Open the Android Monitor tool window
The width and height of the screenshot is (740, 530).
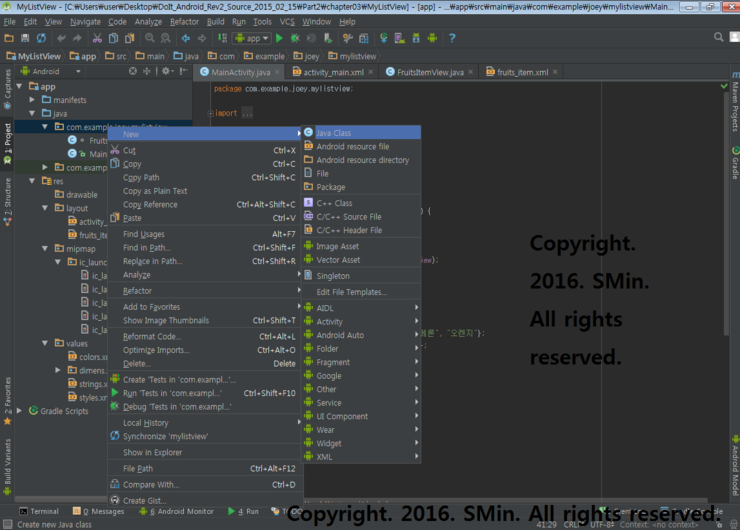pyautogui.click(x=177, y=511)
